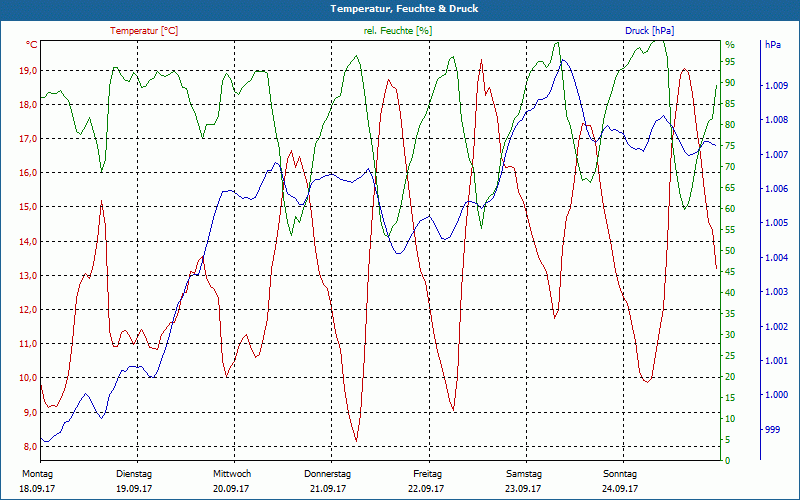Click the date label '24.09.17'
The width and height of the screenshot is (800, 500).
(x=620, y=489)
